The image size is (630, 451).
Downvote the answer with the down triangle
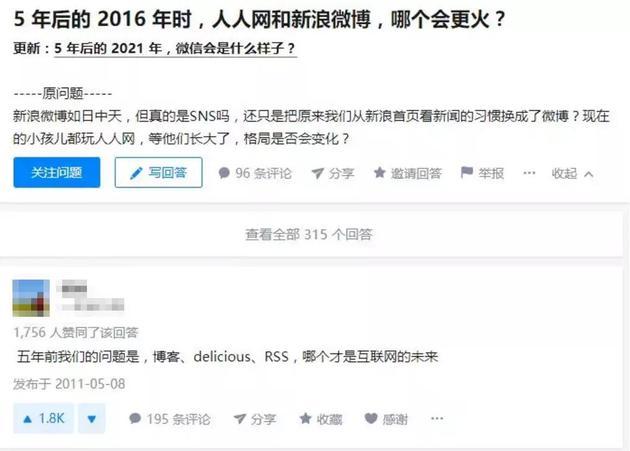[92, 418]
